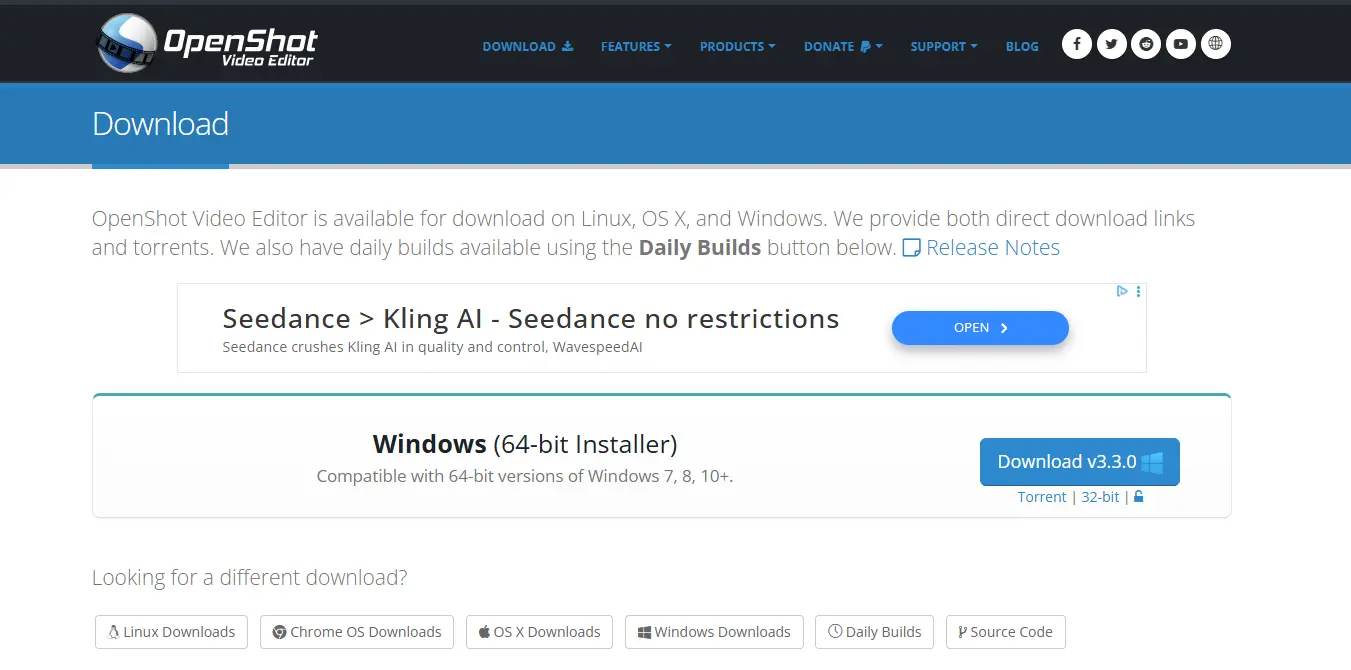
Task: Click the OPEN button on the Seedance ad
Action: 979,327
